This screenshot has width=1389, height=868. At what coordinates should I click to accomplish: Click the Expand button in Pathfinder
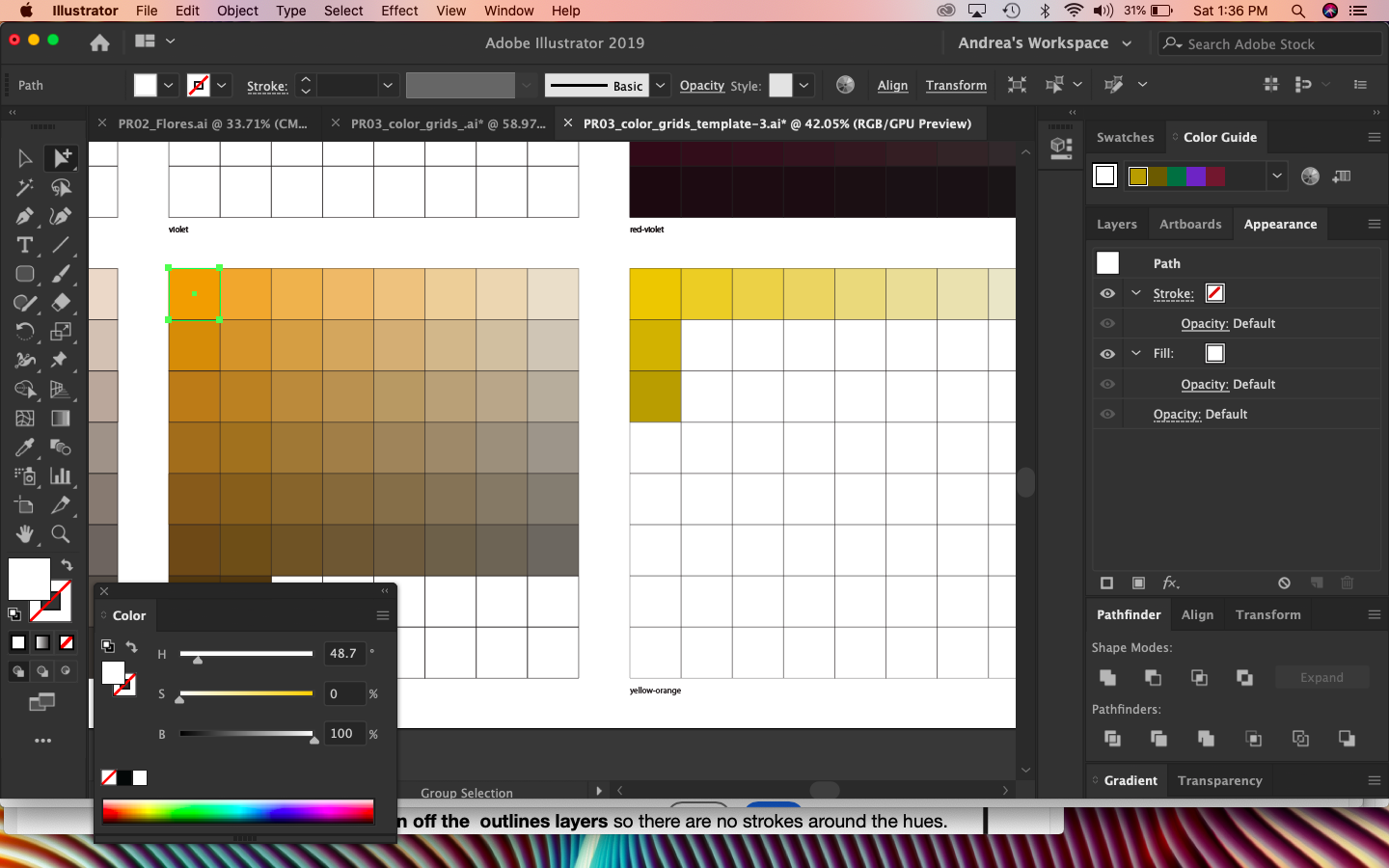(1321, 677)
